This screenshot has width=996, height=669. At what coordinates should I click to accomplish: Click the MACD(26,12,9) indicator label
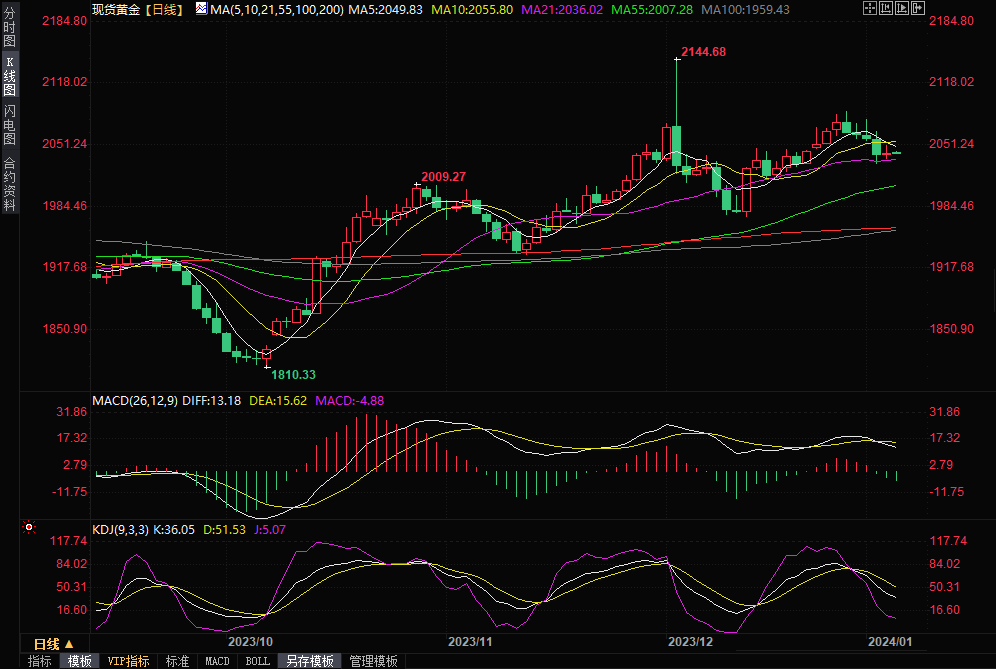tap(135, 401)
